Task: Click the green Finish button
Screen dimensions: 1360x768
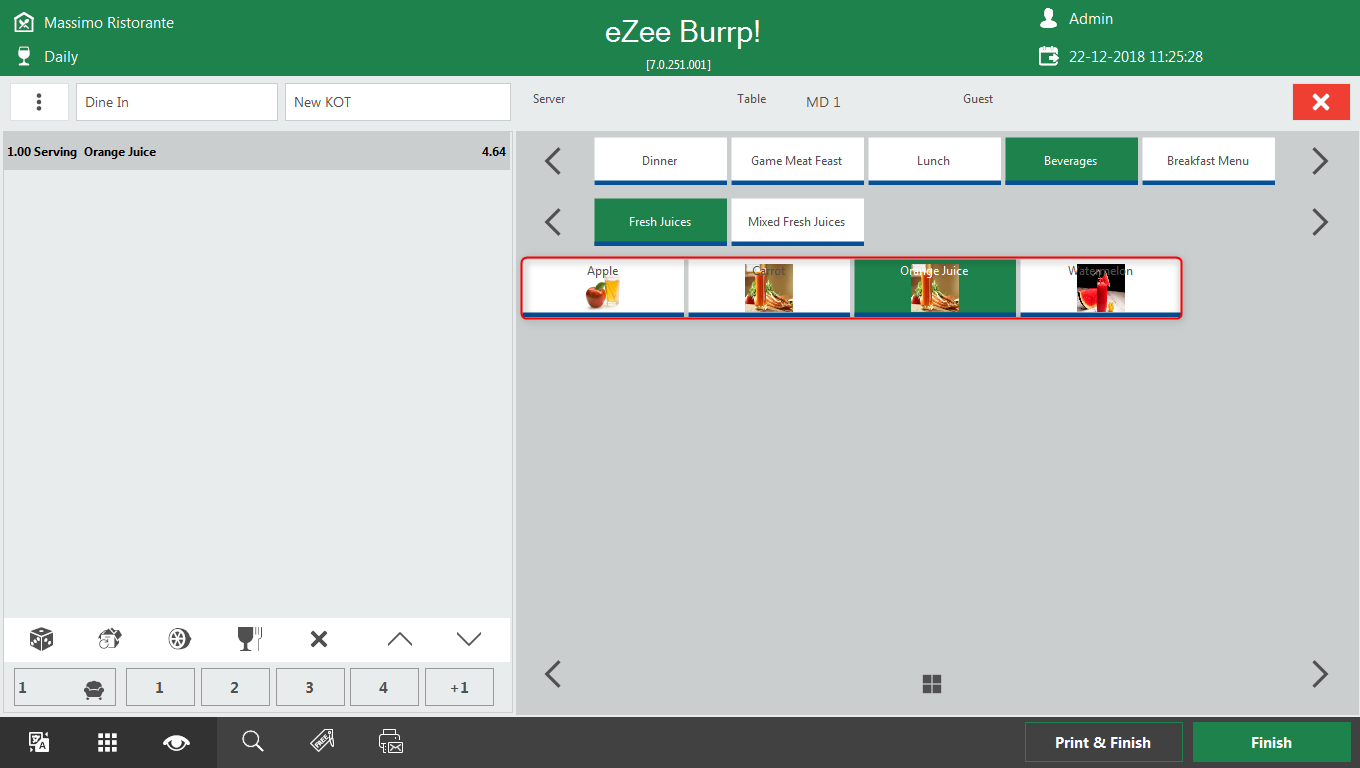Action: [1271, 742]
